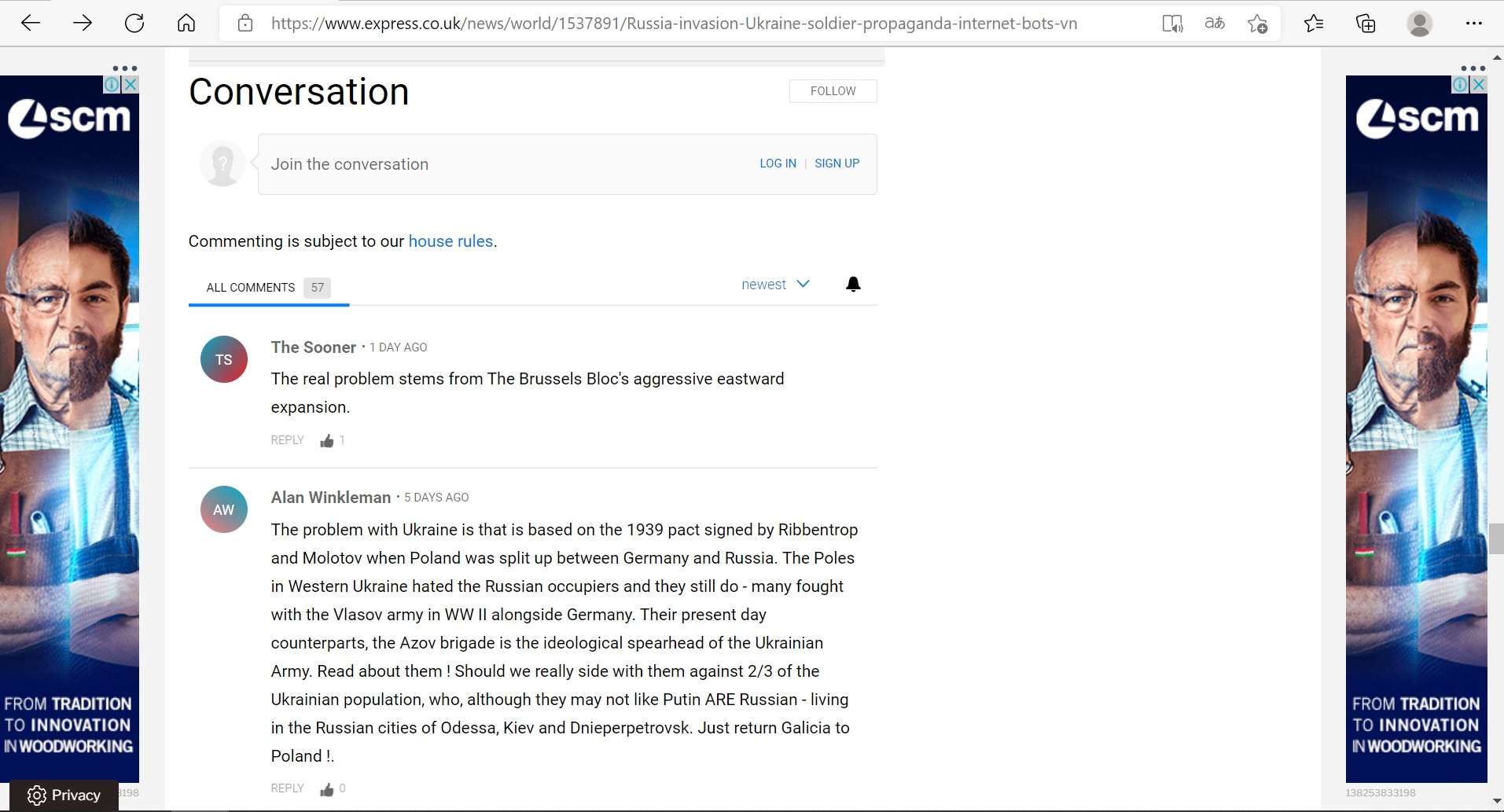This screenshot has width=1504, height=812.
Task: Close the right-side SCM advertisement
Action: [1479, 84]
